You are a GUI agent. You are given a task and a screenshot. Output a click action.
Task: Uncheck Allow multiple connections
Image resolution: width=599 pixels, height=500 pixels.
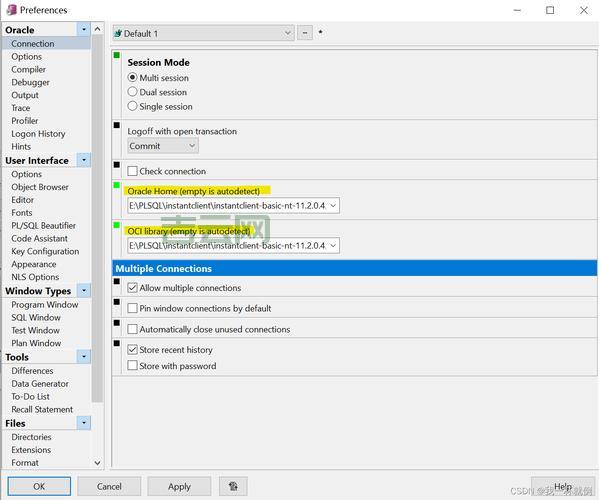132,287
